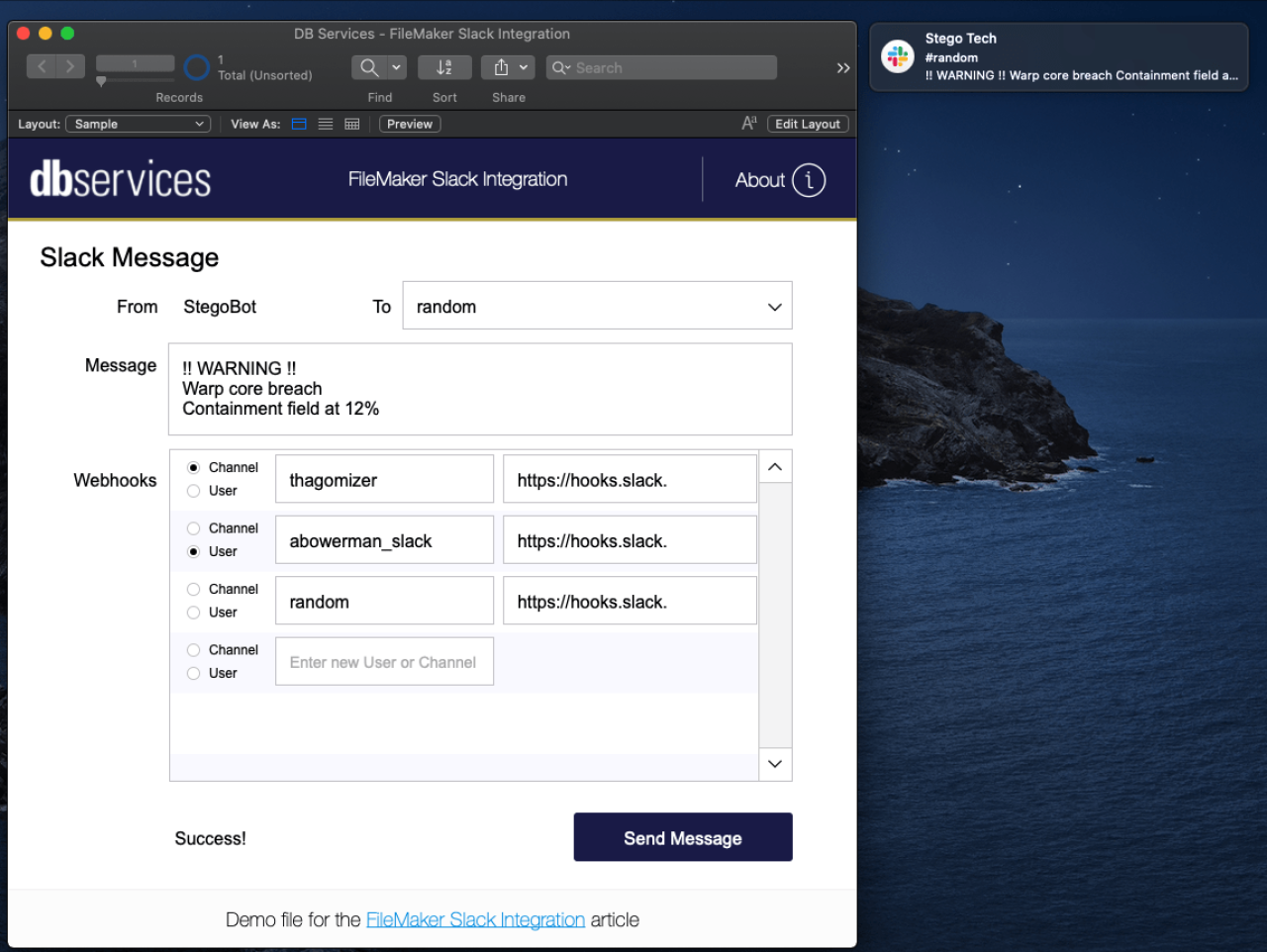The image size is (1267, 952).
Task: Click the Success! status text
Action: [211, 838]
